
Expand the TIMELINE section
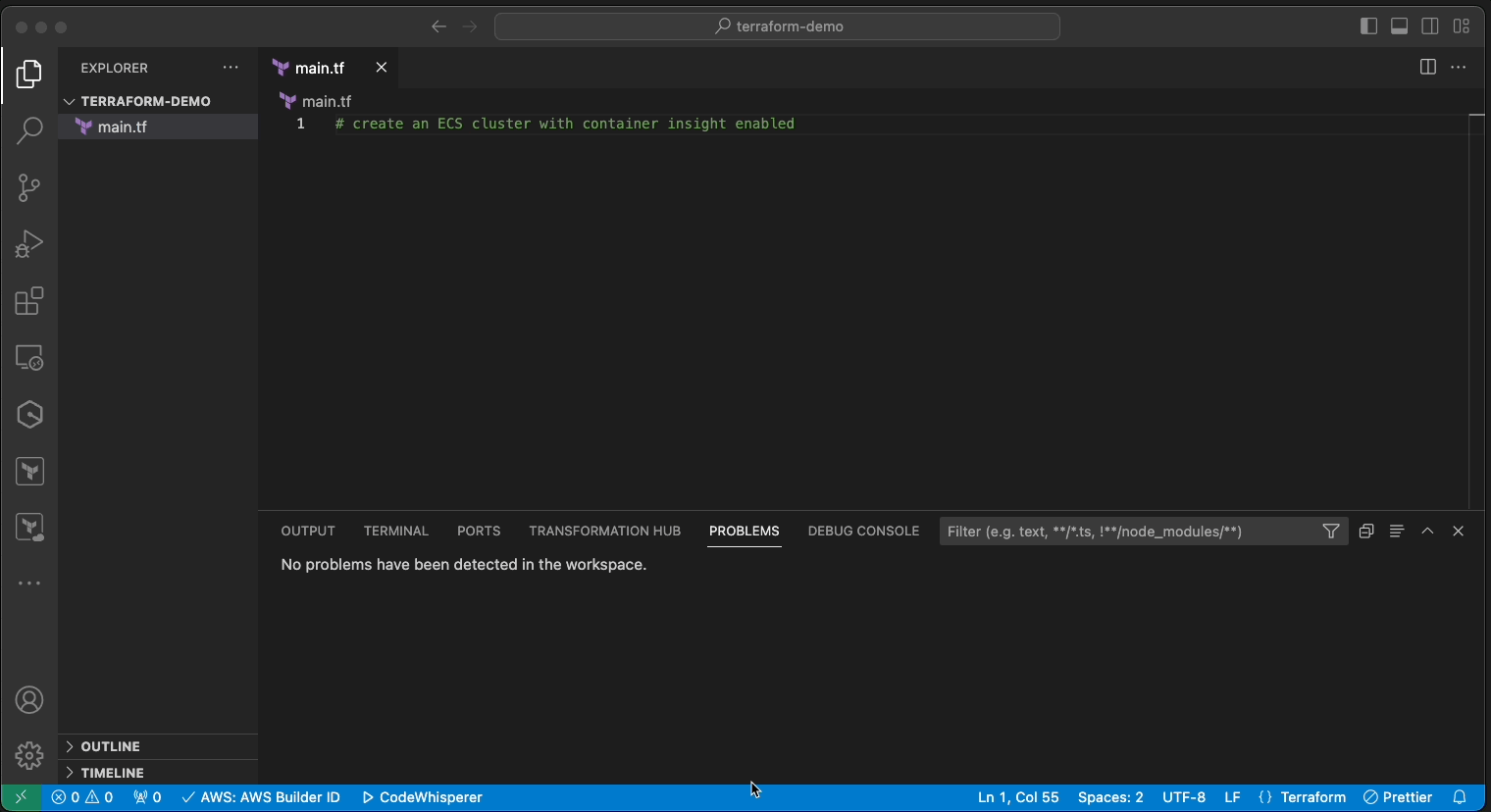pos(111,773)
